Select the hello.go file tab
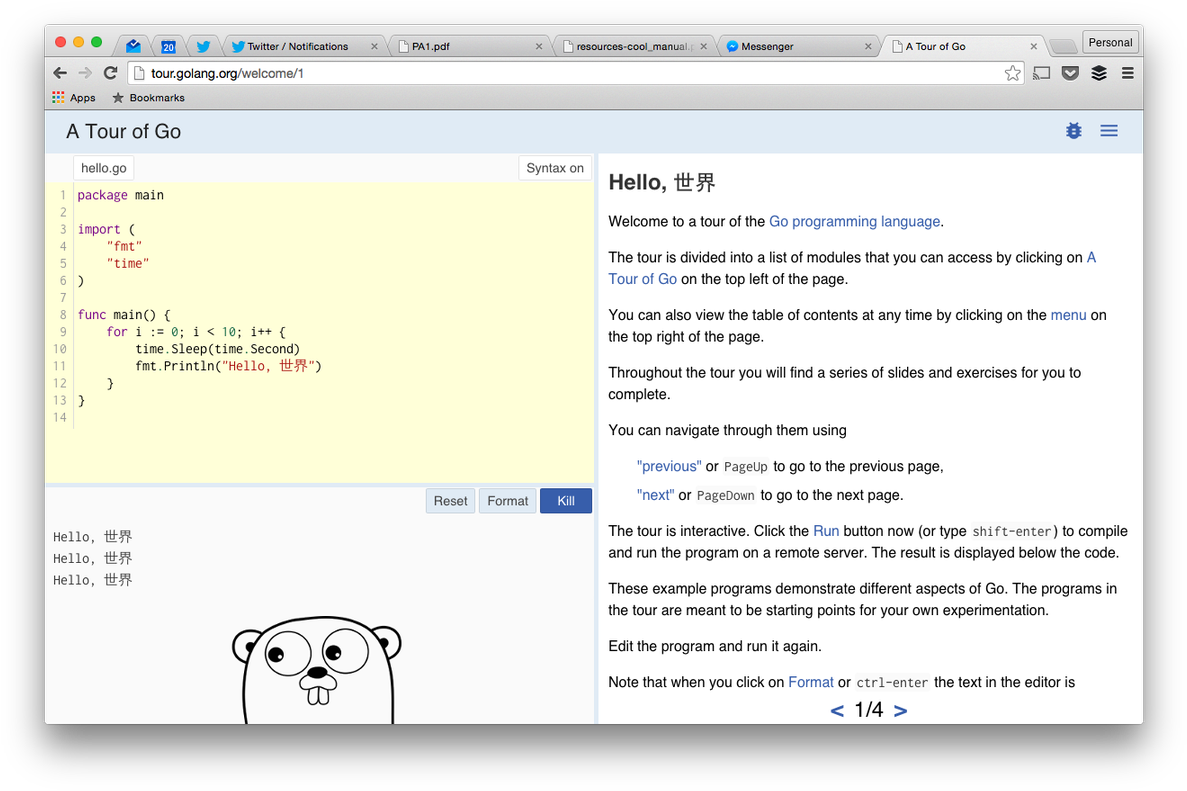This screenshot has width=1187, height=791. click(x=104, y=168)
